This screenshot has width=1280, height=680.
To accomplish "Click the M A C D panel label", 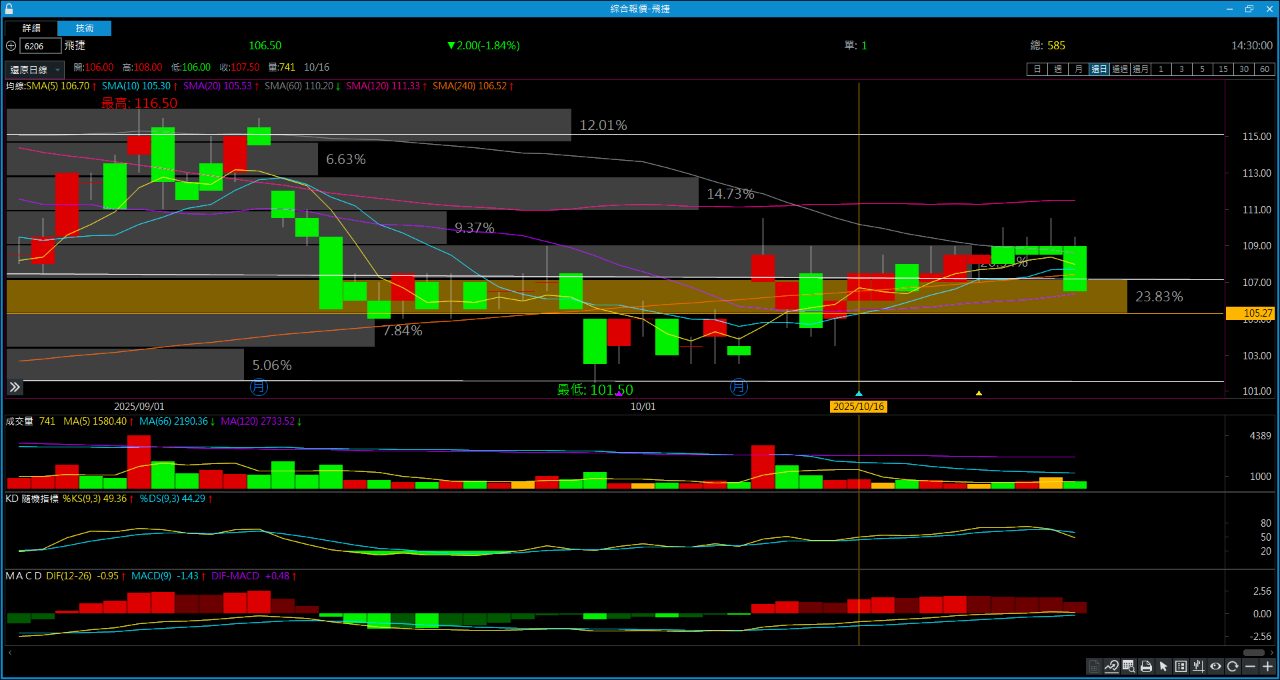I will pos(24,576).
